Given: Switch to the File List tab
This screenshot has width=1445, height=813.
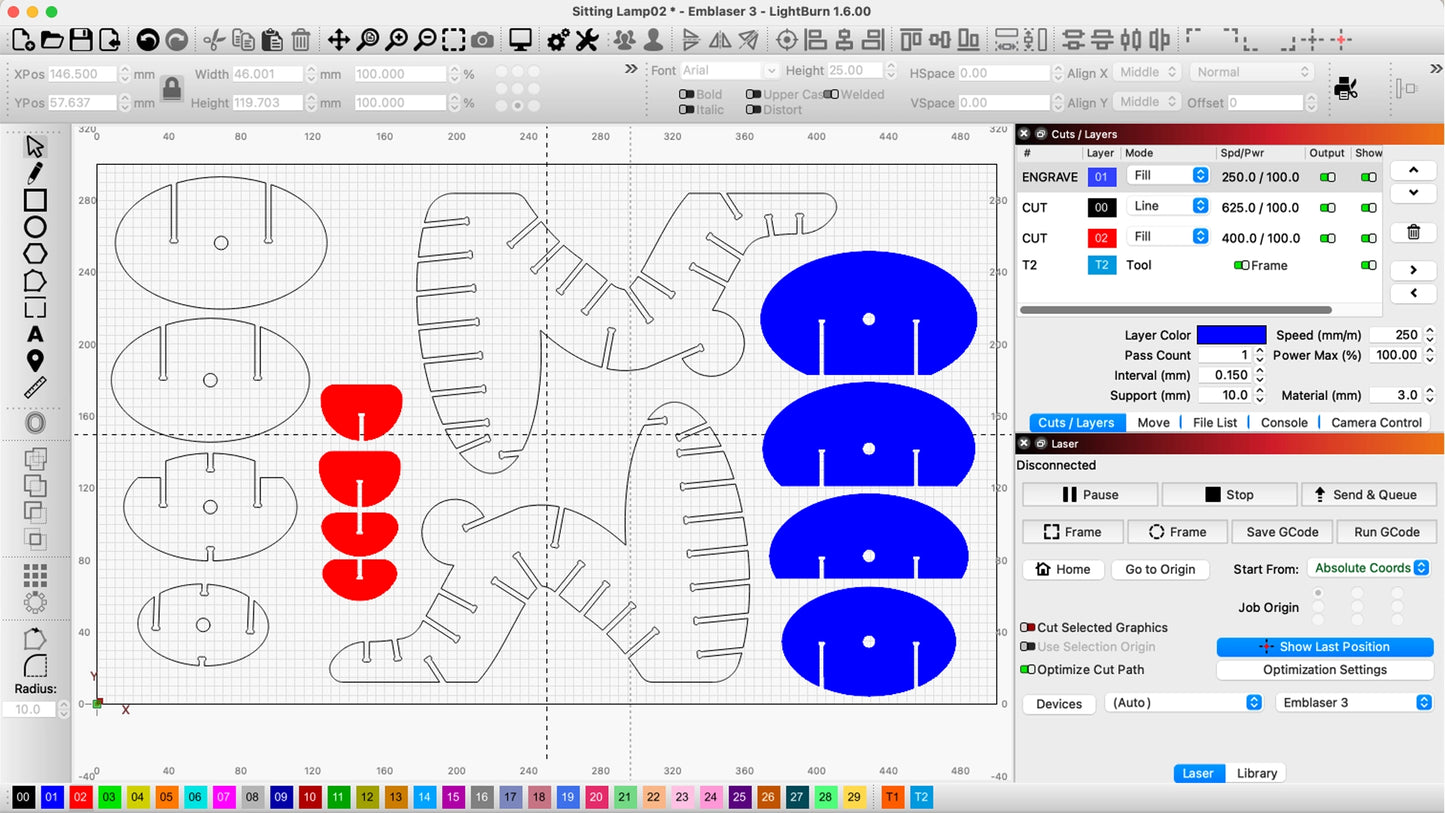Looking at the screenshot, I should [1215, 423].
